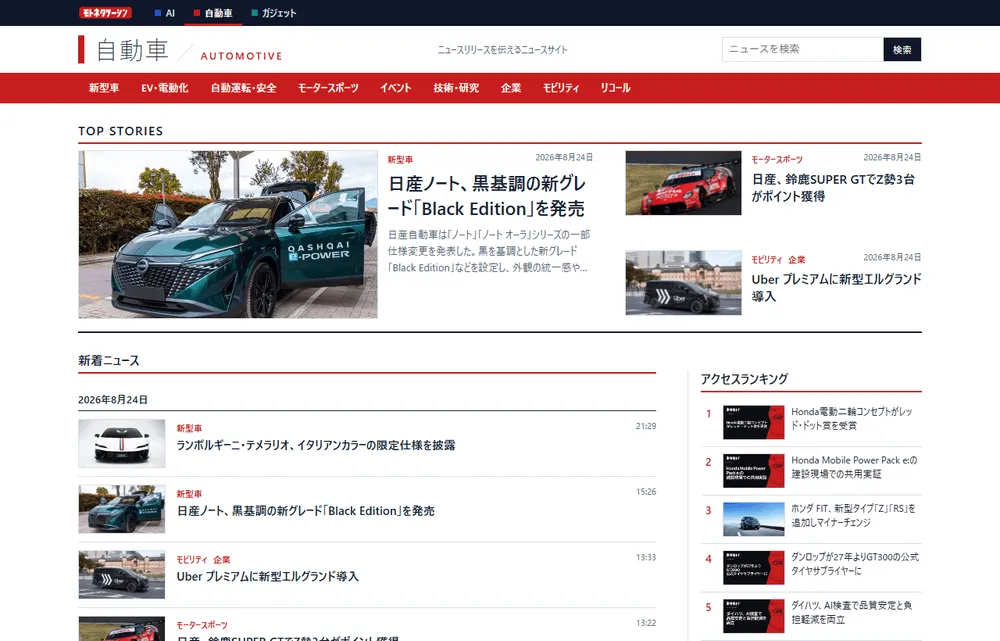Open the Uber van thumbnail in 新着ニュース

tap(122, 575)
